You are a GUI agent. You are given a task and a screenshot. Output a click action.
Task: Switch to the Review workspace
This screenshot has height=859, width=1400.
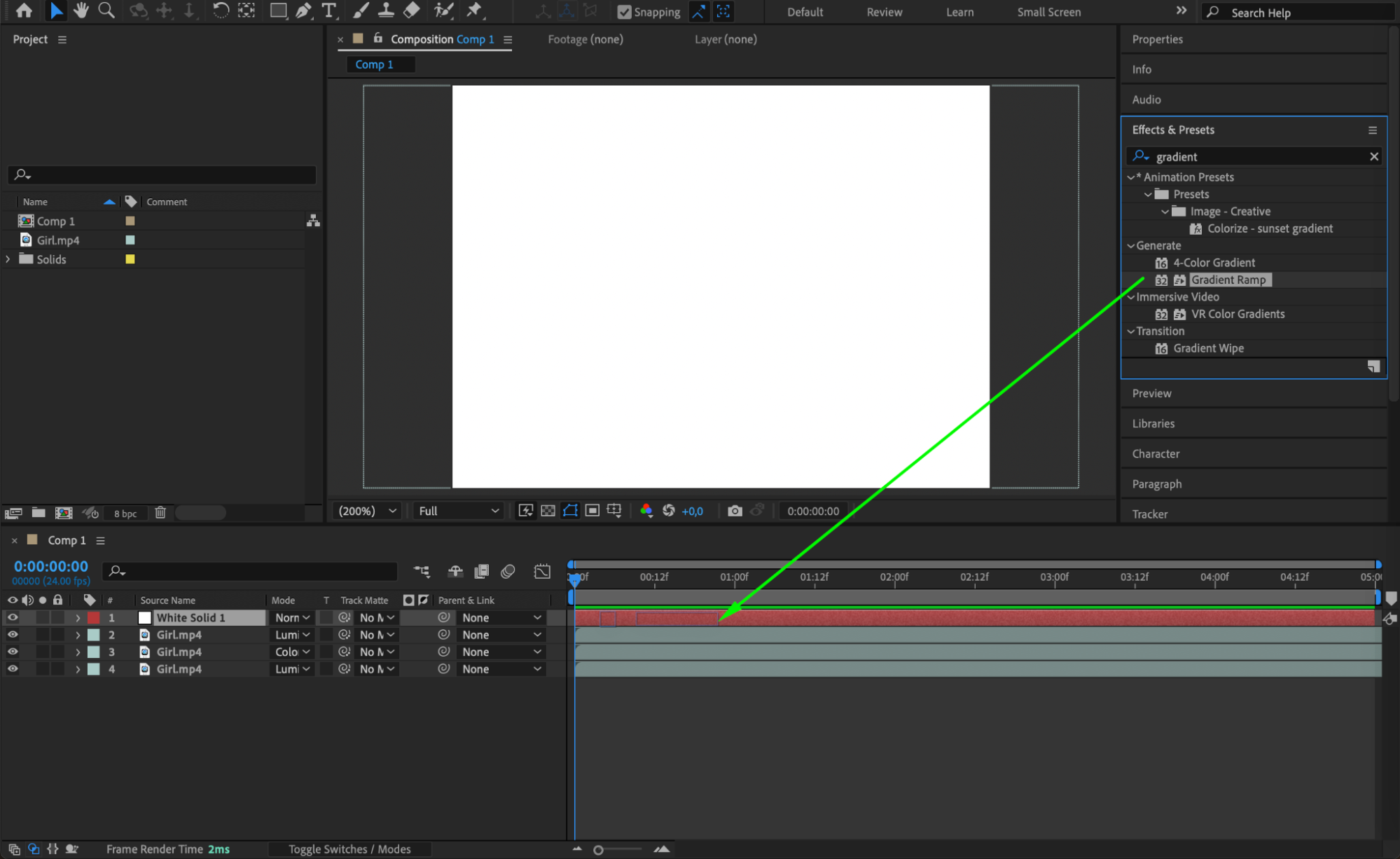884,12
